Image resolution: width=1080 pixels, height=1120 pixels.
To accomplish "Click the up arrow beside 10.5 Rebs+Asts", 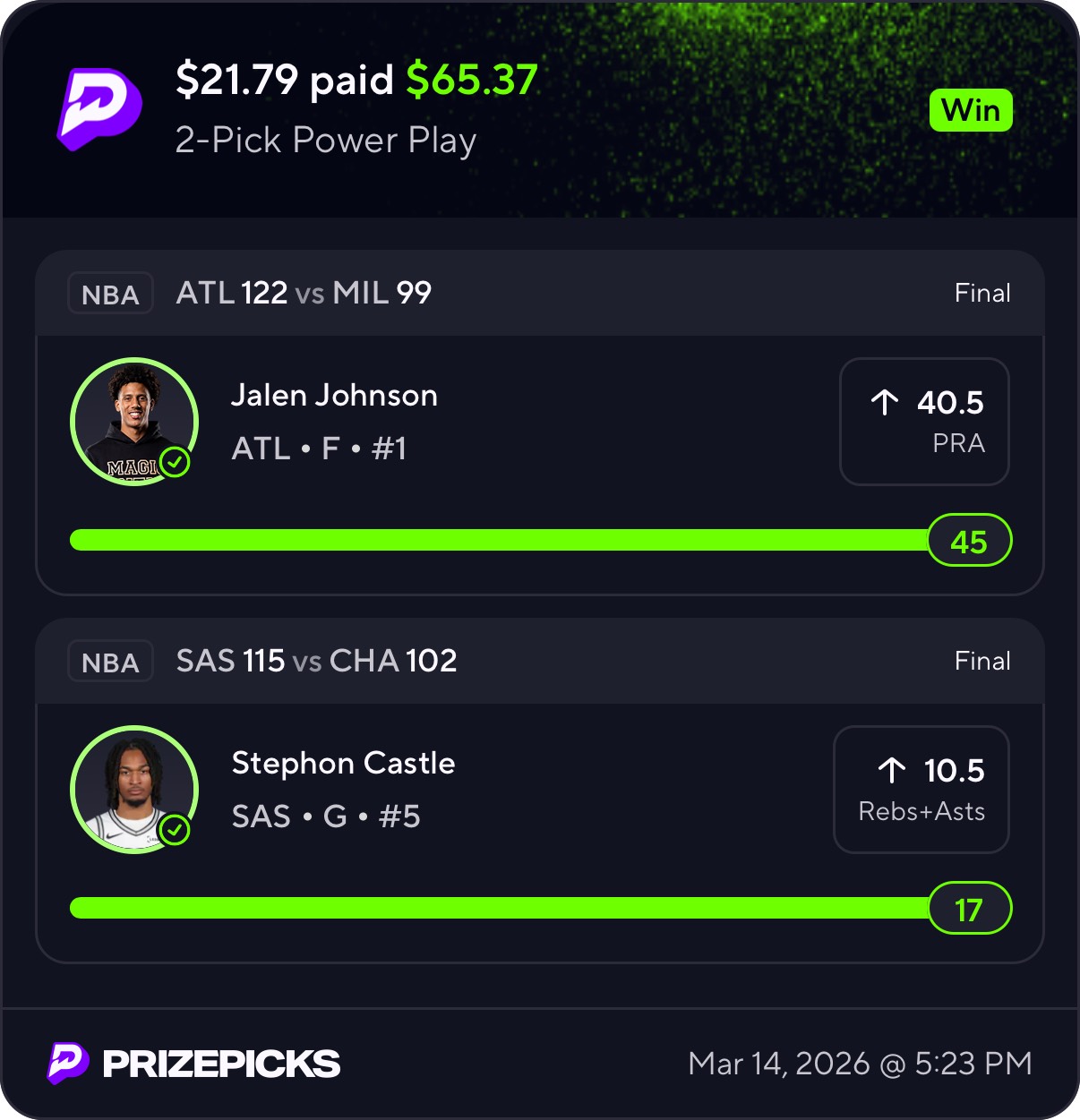I will (892, 771).
